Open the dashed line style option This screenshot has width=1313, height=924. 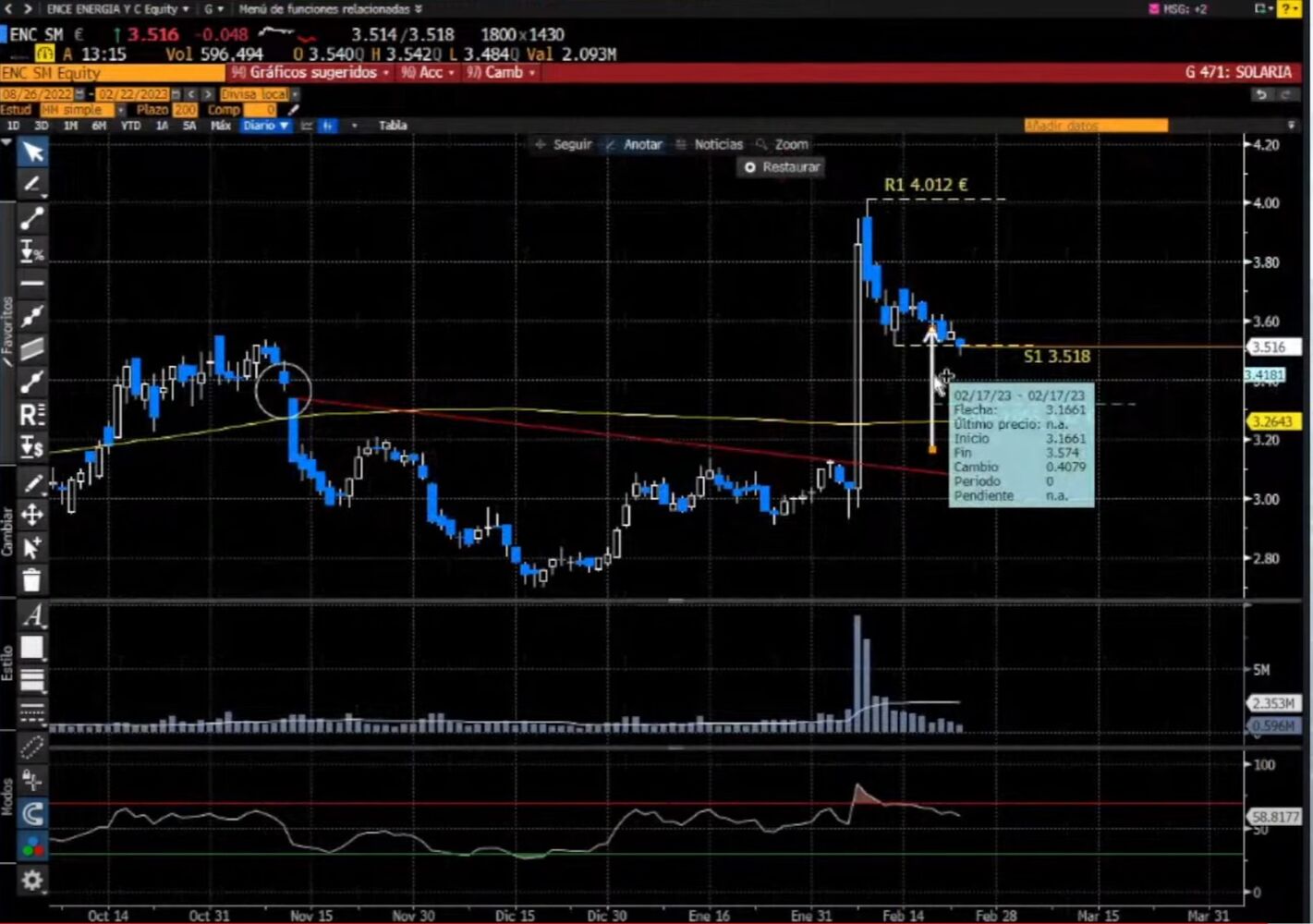[32, 712]
